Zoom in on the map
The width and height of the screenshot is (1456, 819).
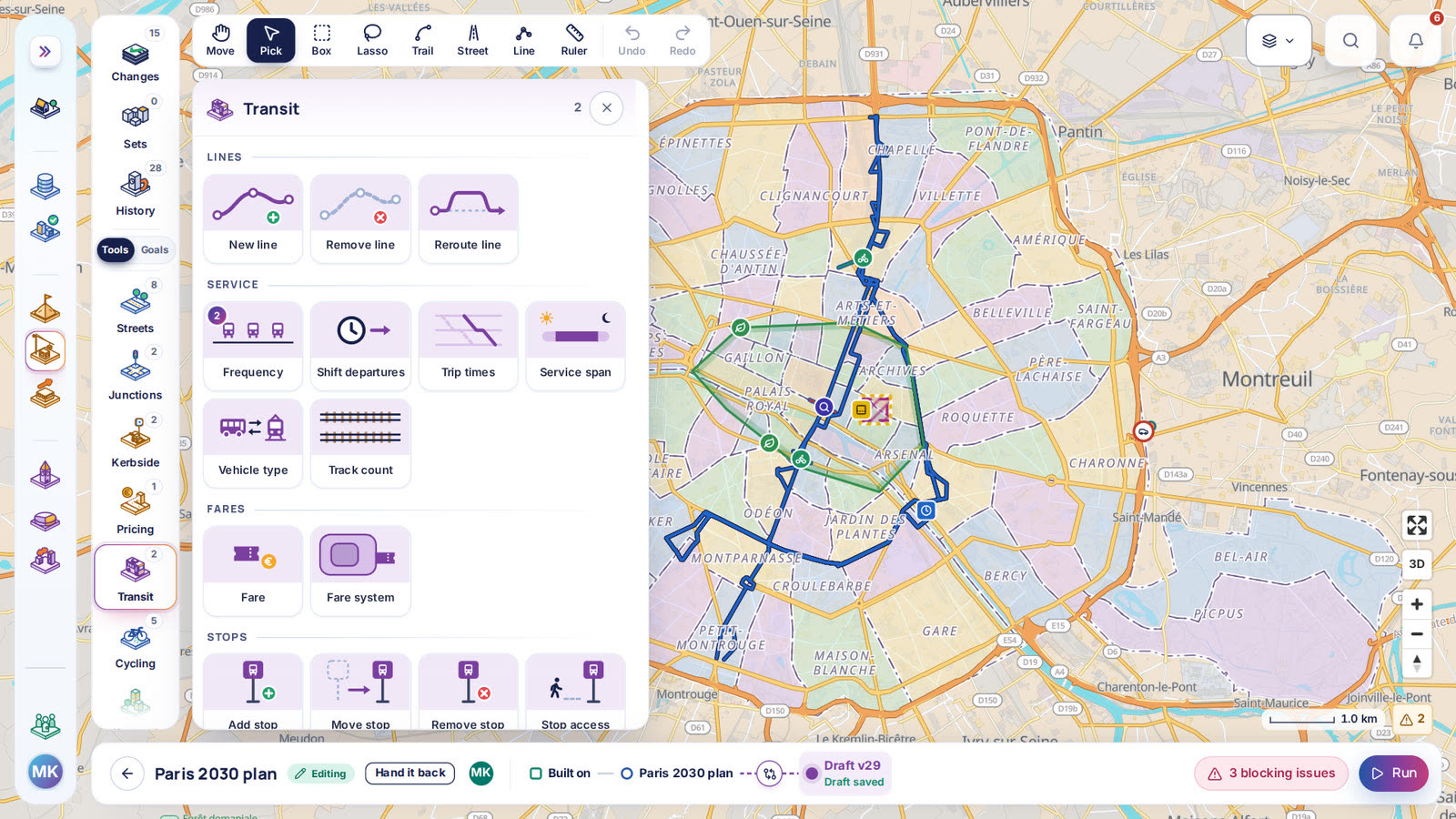(1417, 604)
